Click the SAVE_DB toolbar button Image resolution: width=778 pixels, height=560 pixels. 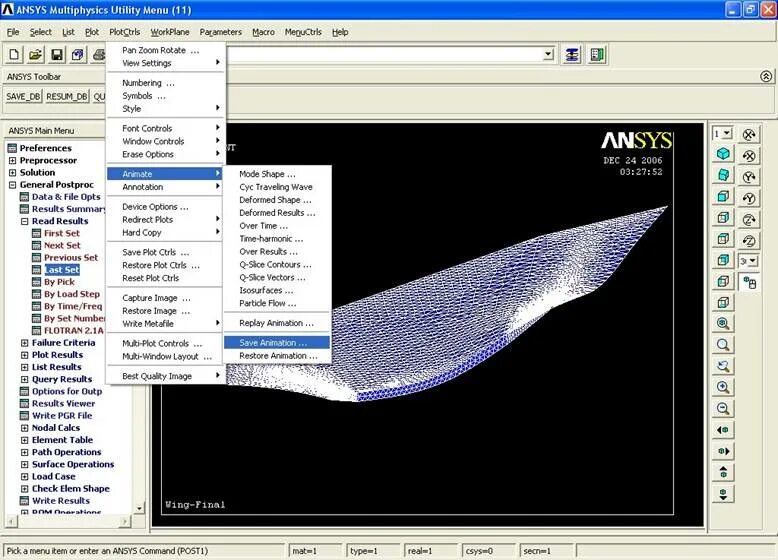(23, 96)
